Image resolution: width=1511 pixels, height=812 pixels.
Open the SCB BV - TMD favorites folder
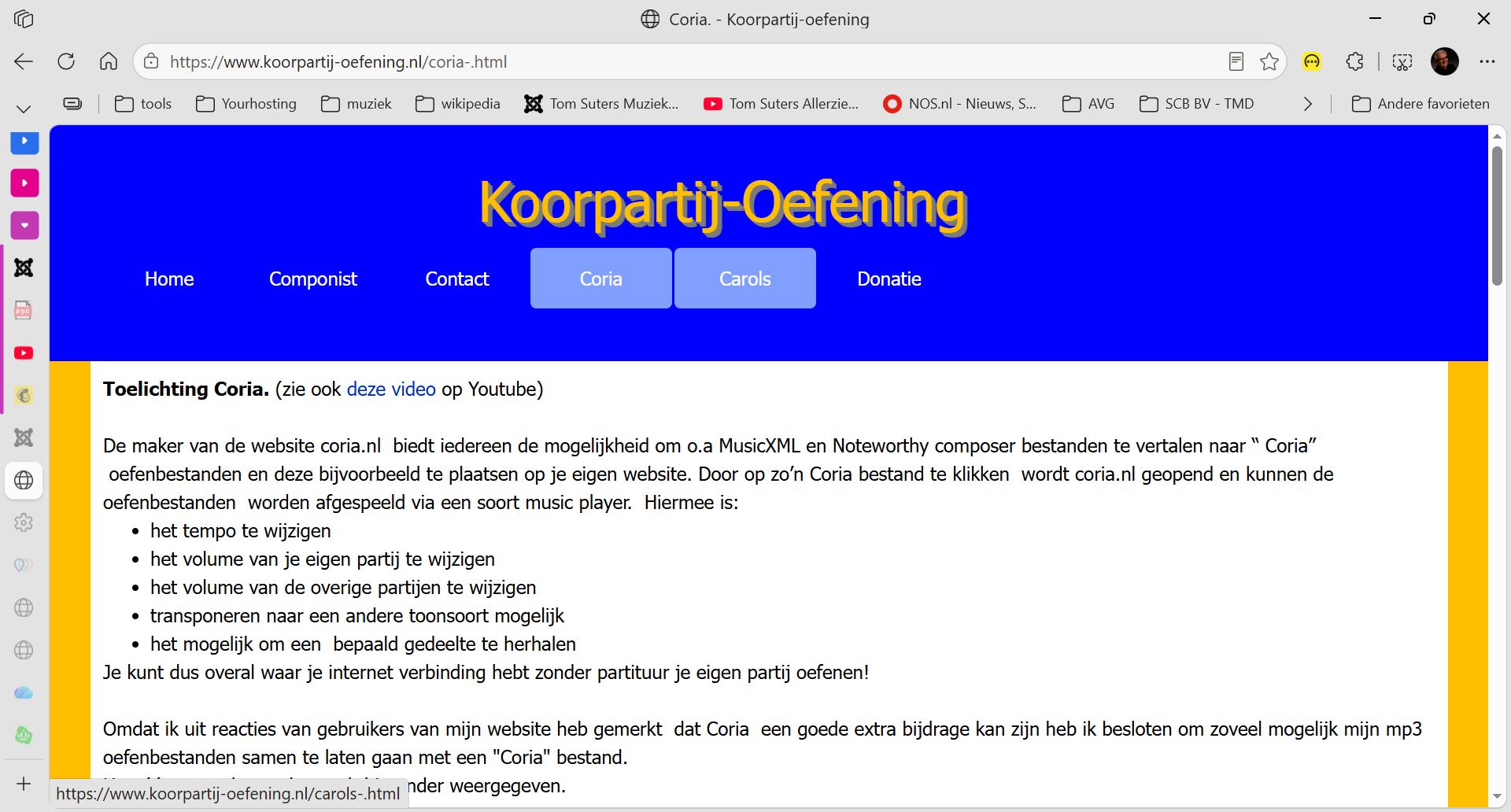coord(1197,104)
